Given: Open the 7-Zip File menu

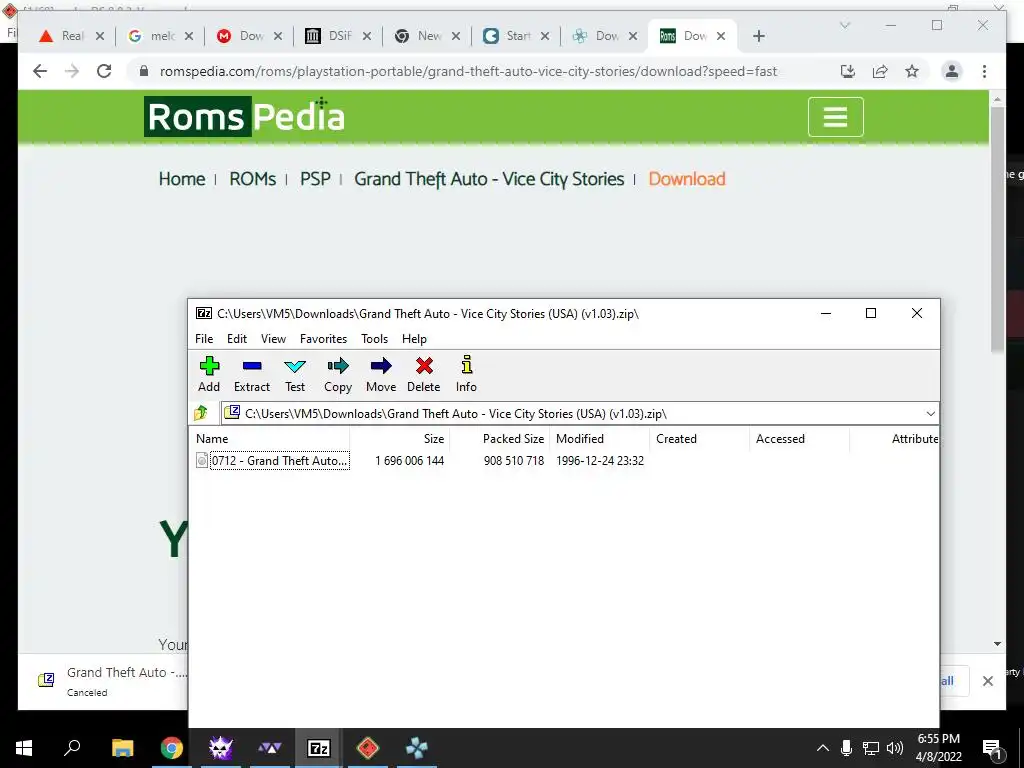Looking at the screenshot, I should click(x=204, y=339).
